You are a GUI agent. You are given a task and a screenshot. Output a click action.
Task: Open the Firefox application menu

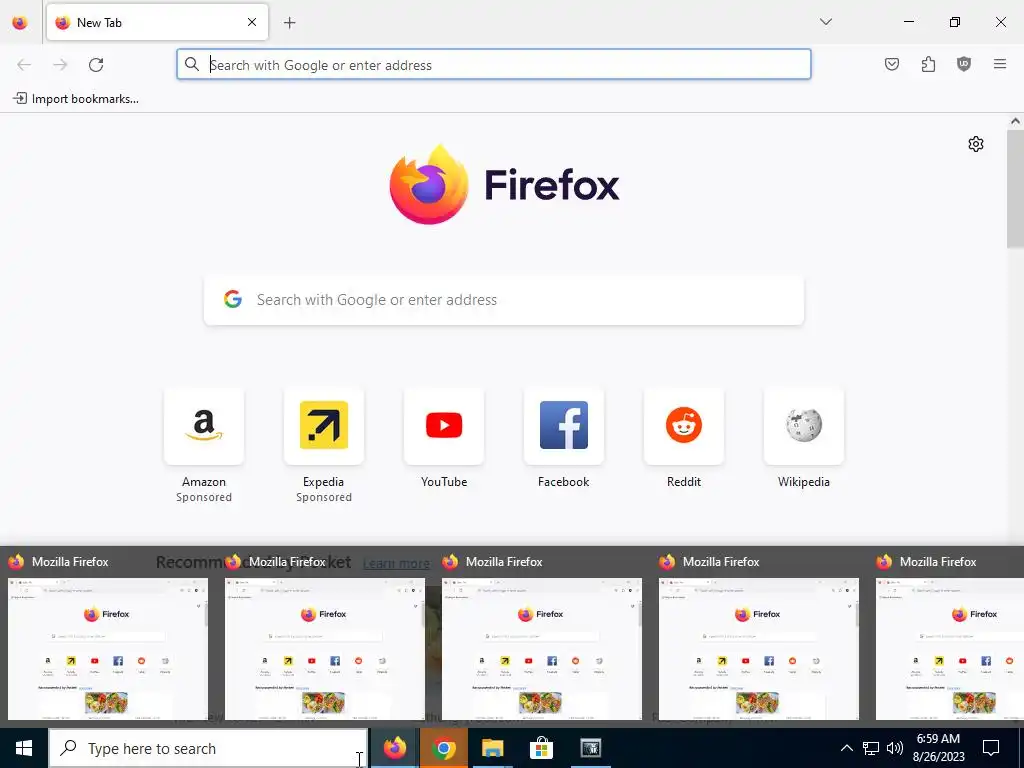click(x=1000, y=64)
